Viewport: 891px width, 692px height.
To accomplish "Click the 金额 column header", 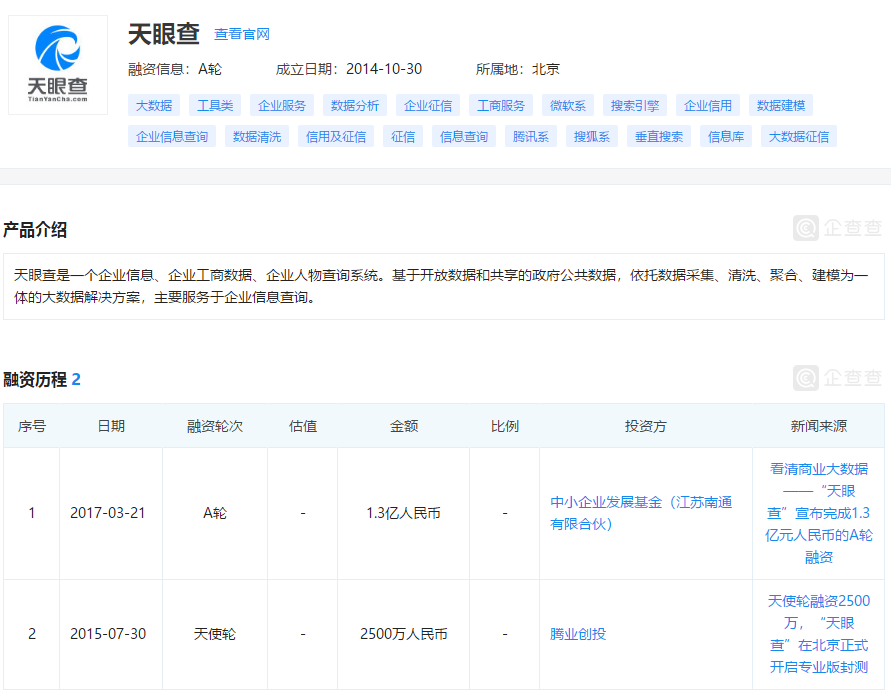I will [x=404, y=426].
